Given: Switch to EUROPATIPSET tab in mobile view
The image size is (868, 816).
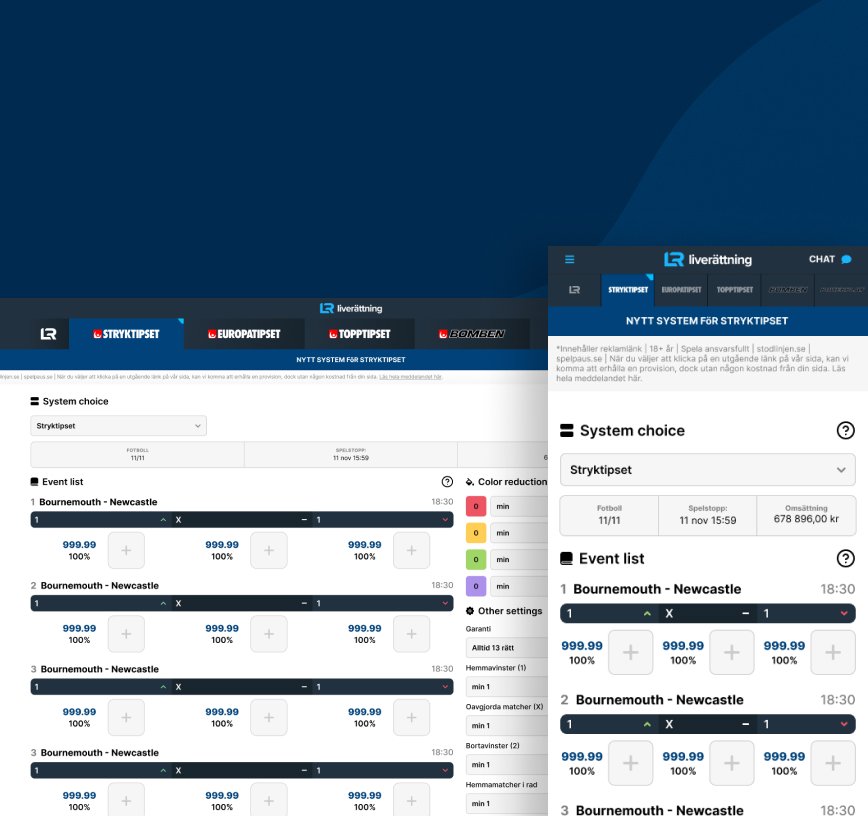Looking at the screenshot, I should click(681, 290).
